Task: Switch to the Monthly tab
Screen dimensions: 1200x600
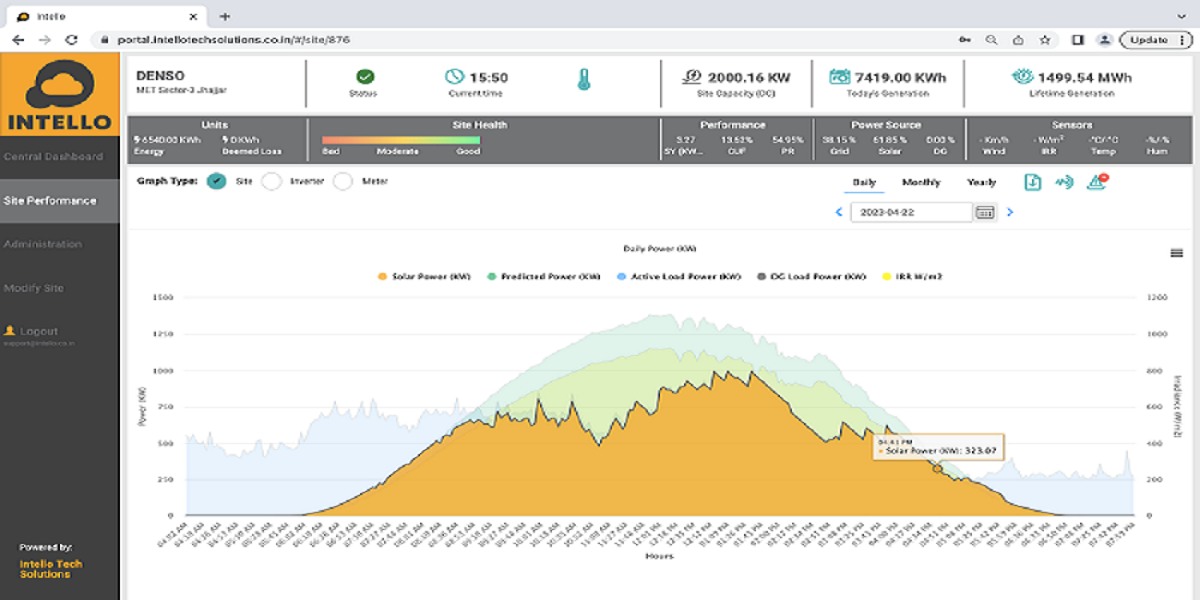Action: click(x=921, y=183)
